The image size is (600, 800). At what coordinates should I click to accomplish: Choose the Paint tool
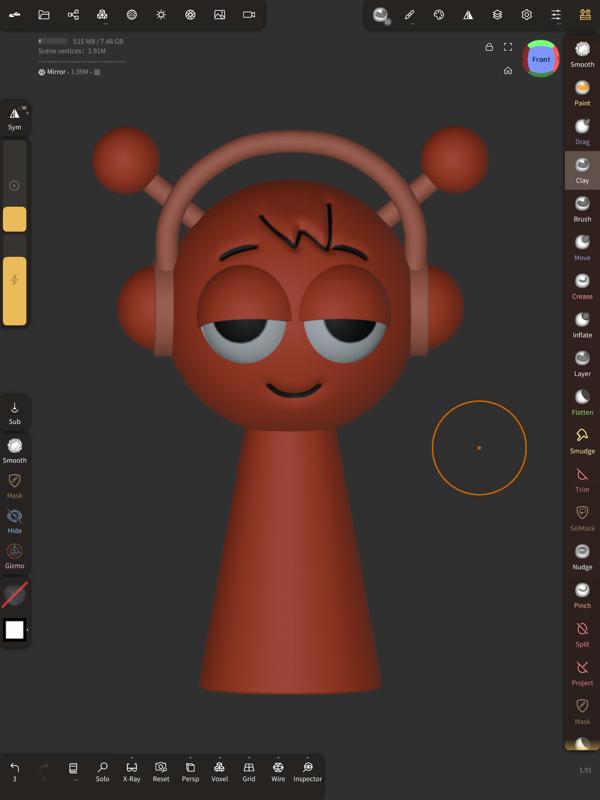[582, 93]
